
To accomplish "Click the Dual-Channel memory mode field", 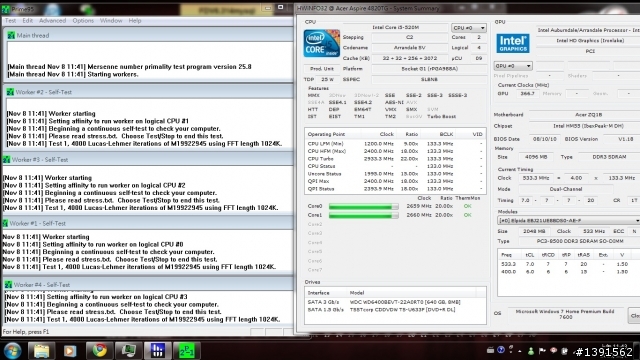I will [566, 189].
